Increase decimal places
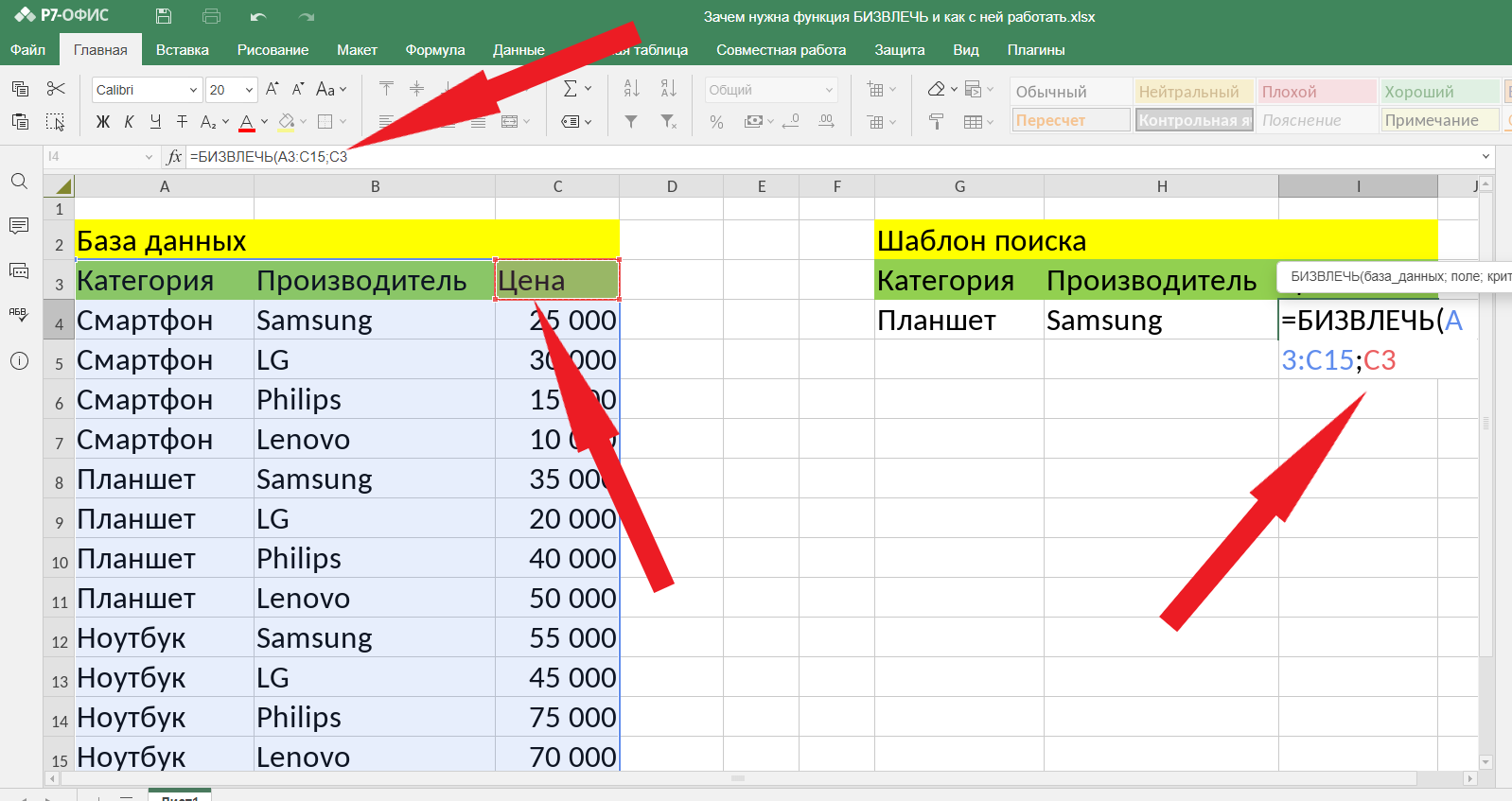The height and width of the screenshot is (801, 1512). [x=826, y=121]
